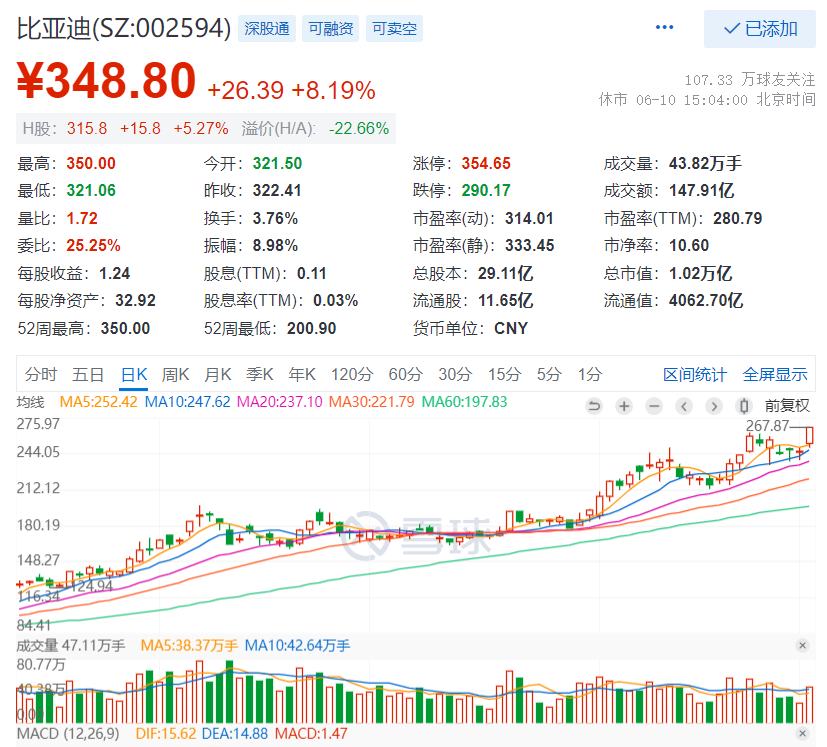Click the 换手 value 3.76%
827x747 pixels.
coord(275,218)
